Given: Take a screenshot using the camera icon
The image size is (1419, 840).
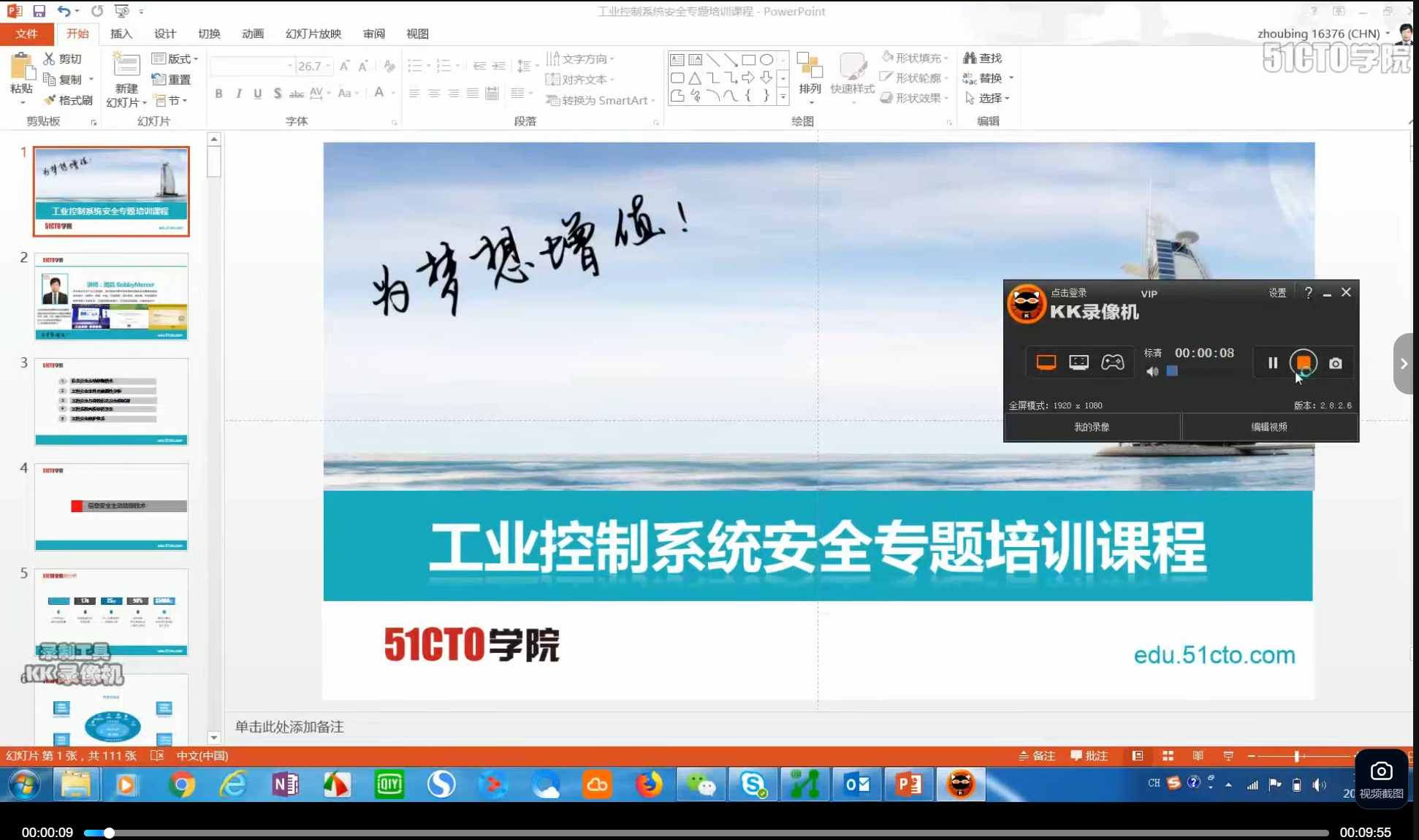Looking at the screenshot, I should coord(1335,363).
